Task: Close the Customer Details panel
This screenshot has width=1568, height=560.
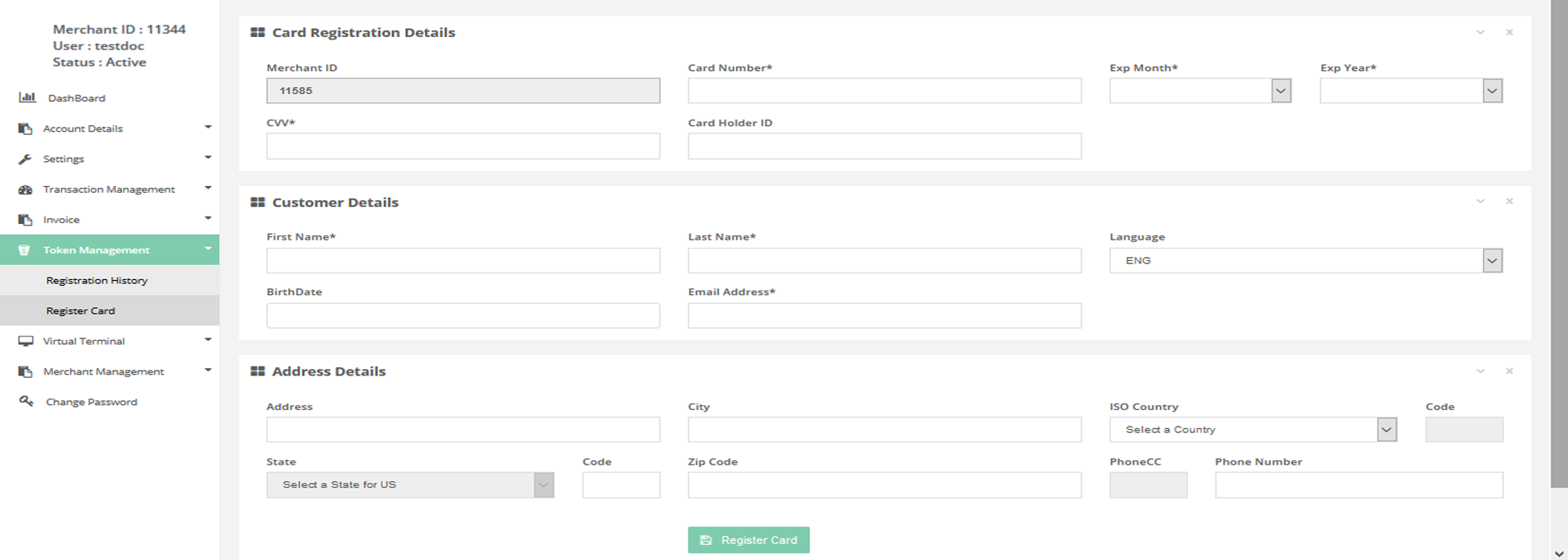Action: click(x=1509, y=201)
